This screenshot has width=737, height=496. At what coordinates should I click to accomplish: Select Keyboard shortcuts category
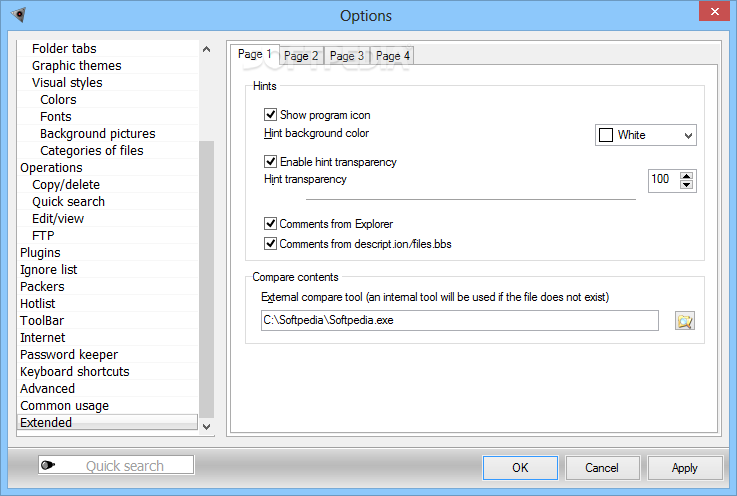click(108, 371)
